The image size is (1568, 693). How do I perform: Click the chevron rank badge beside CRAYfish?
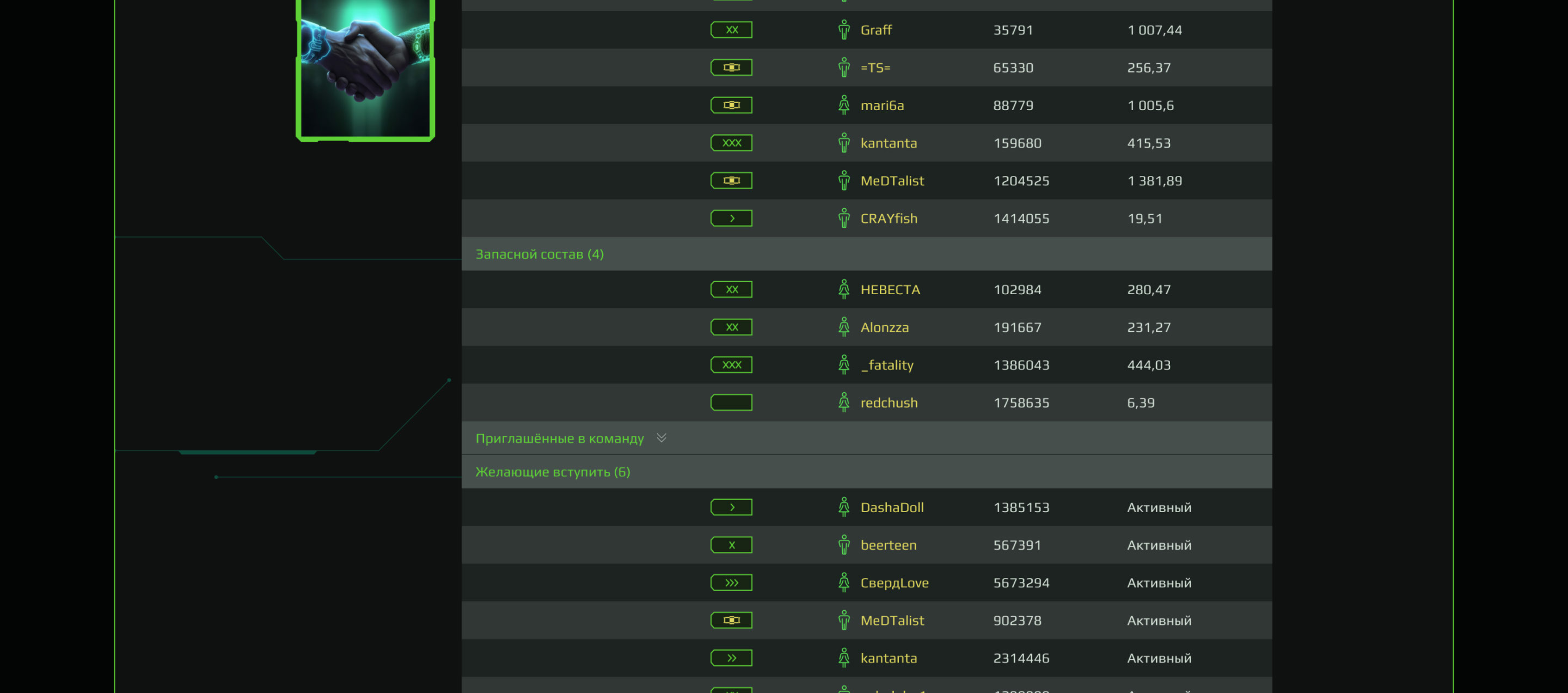click(x=731, y=218)
